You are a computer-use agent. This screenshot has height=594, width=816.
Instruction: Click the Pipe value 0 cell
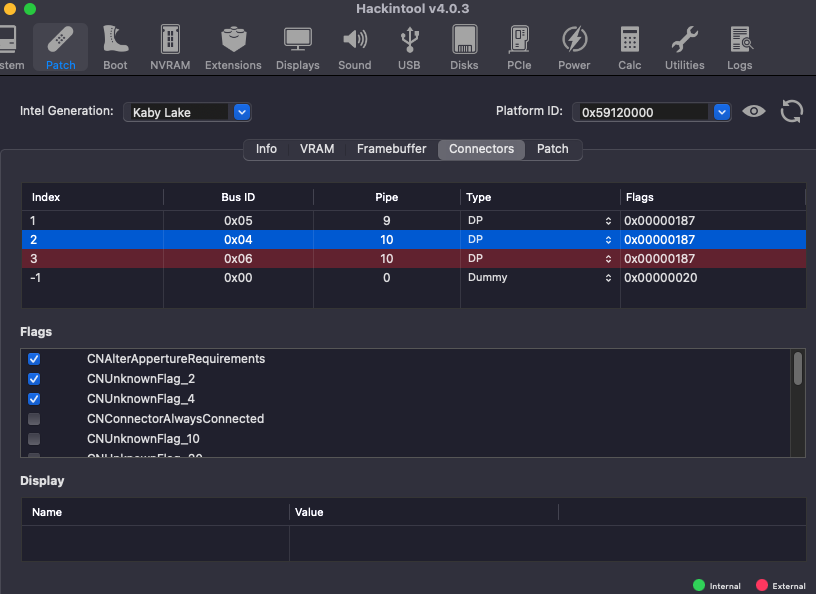[387, 277]
